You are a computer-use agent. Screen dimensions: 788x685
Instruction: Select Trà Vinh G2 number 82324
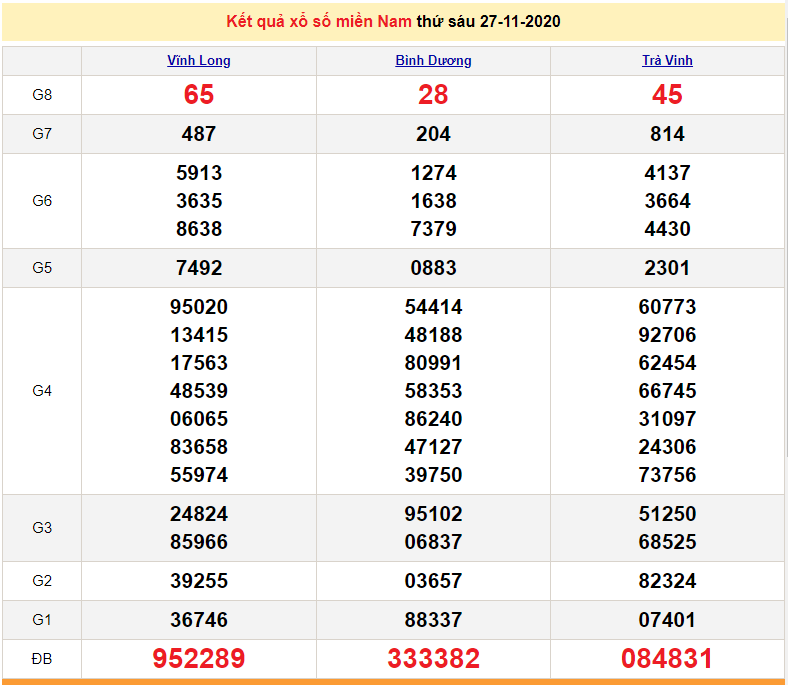pyautogui.click(x=667, y=581)
